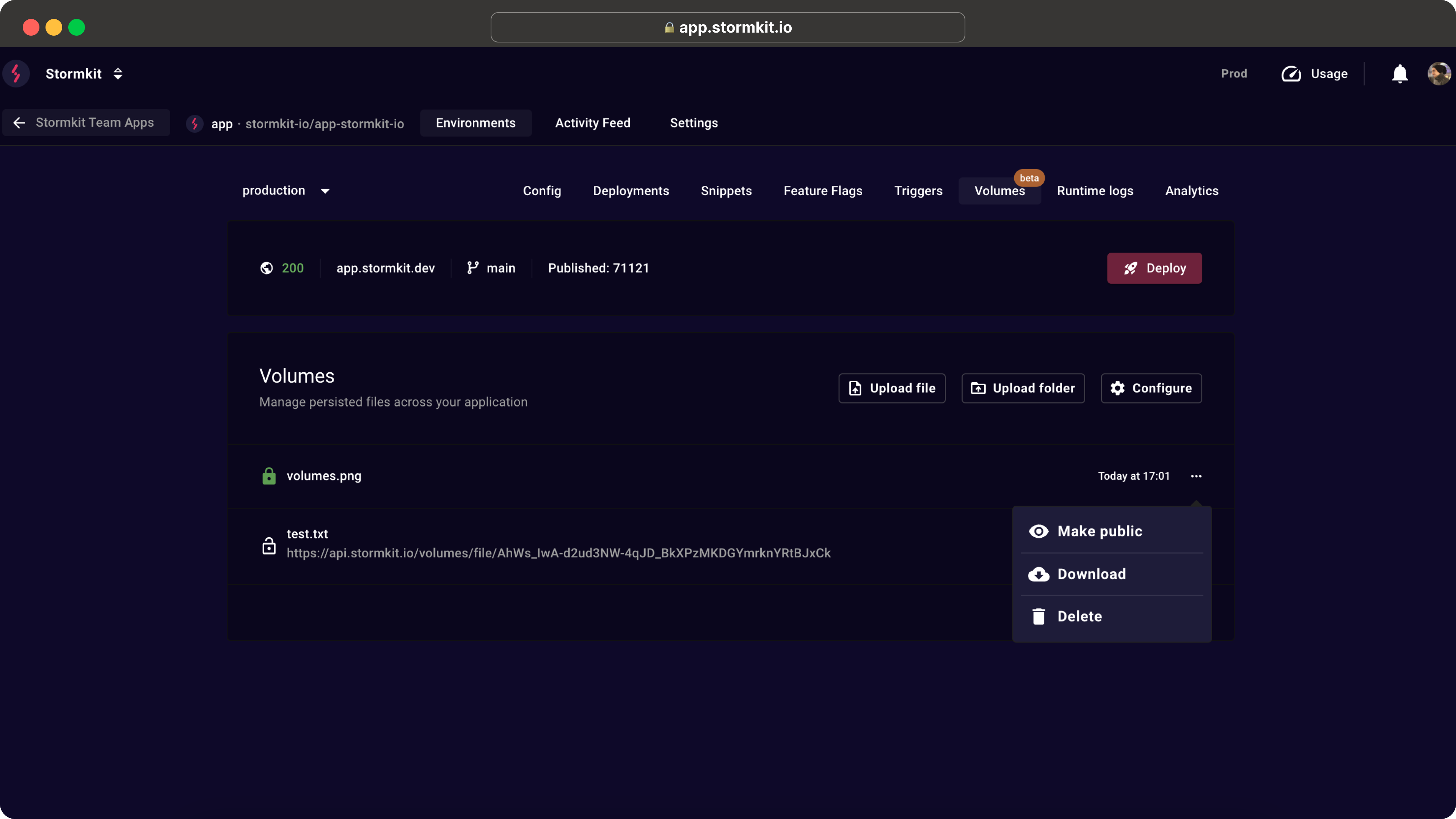Click the bell notifications icon
The height and width of the screenshot is (819, 1456).
(x=1400, y=73)
